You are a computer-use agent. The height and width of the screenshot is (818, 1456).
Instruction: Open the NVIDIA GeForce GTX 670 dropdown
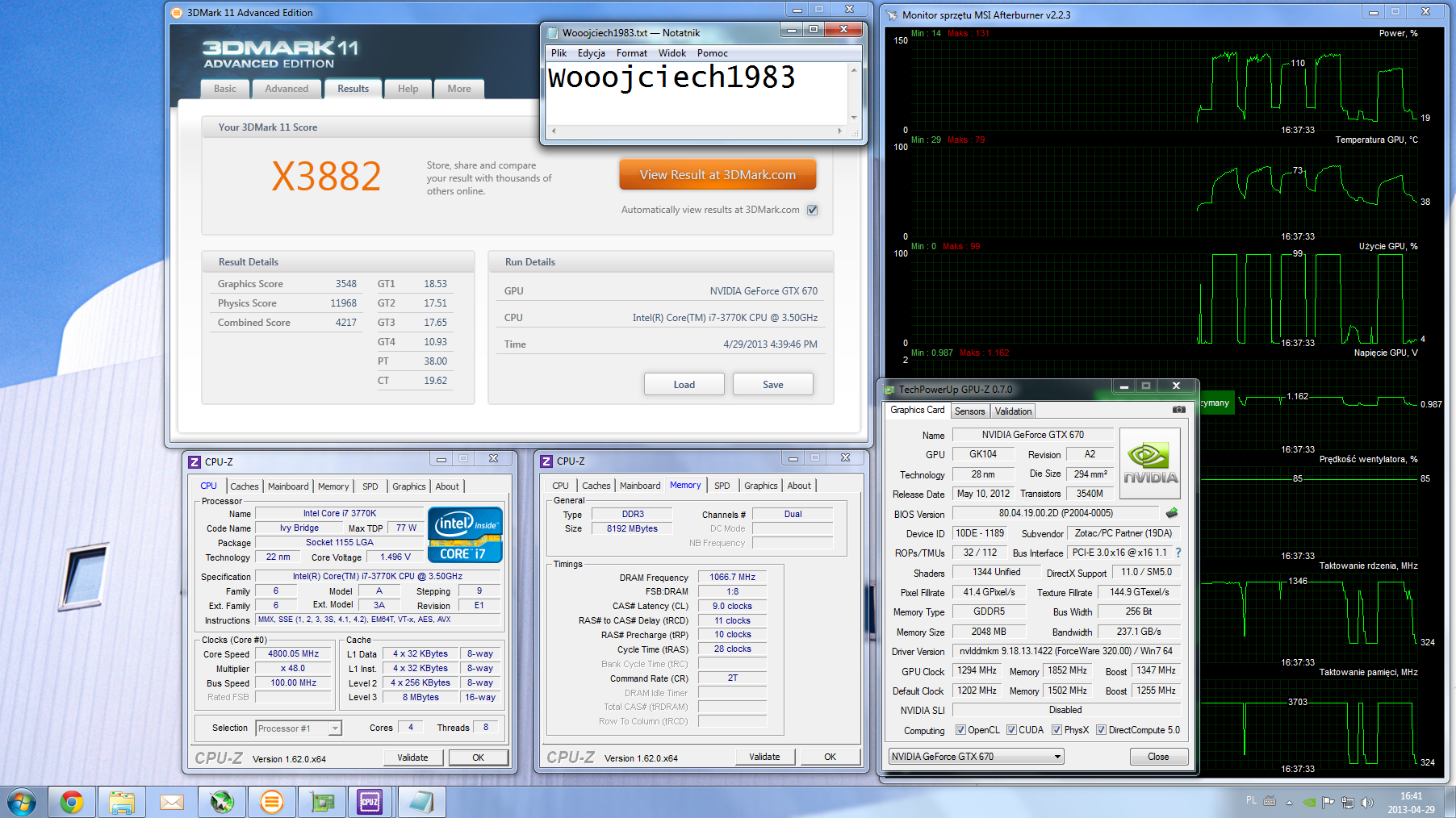pos(976,757)
